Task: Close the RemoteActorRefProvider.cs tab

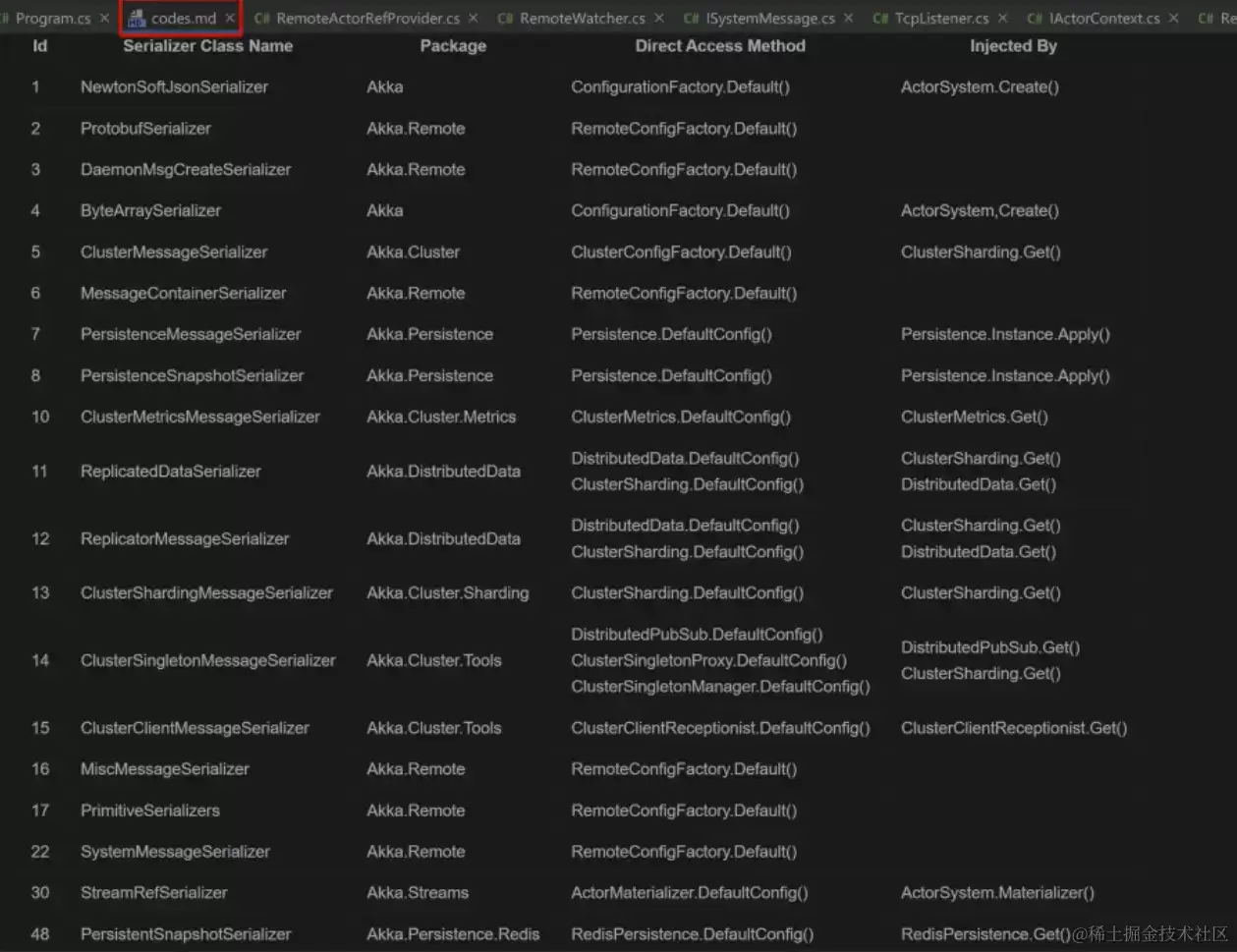Action: (x=474, y=19)
